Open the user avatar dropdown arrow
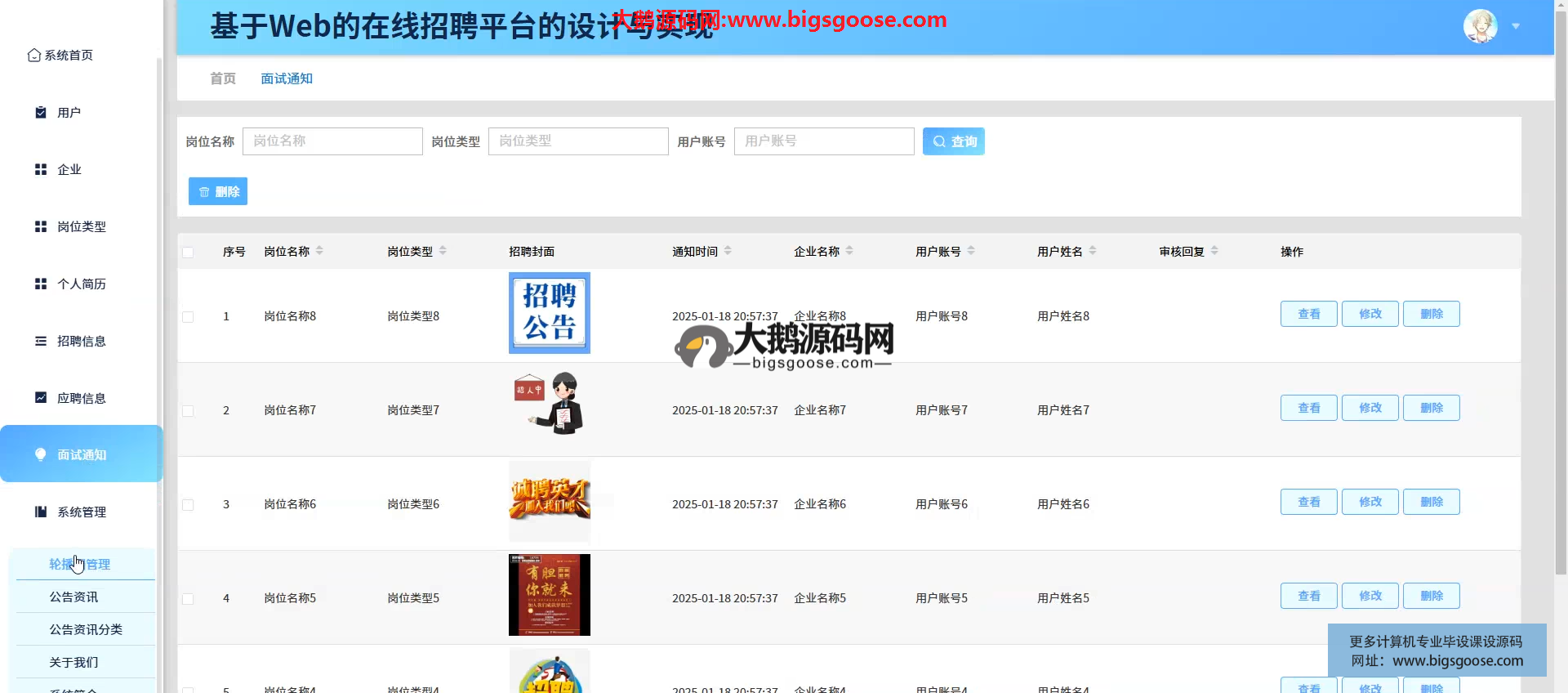 pos(1516,26)
